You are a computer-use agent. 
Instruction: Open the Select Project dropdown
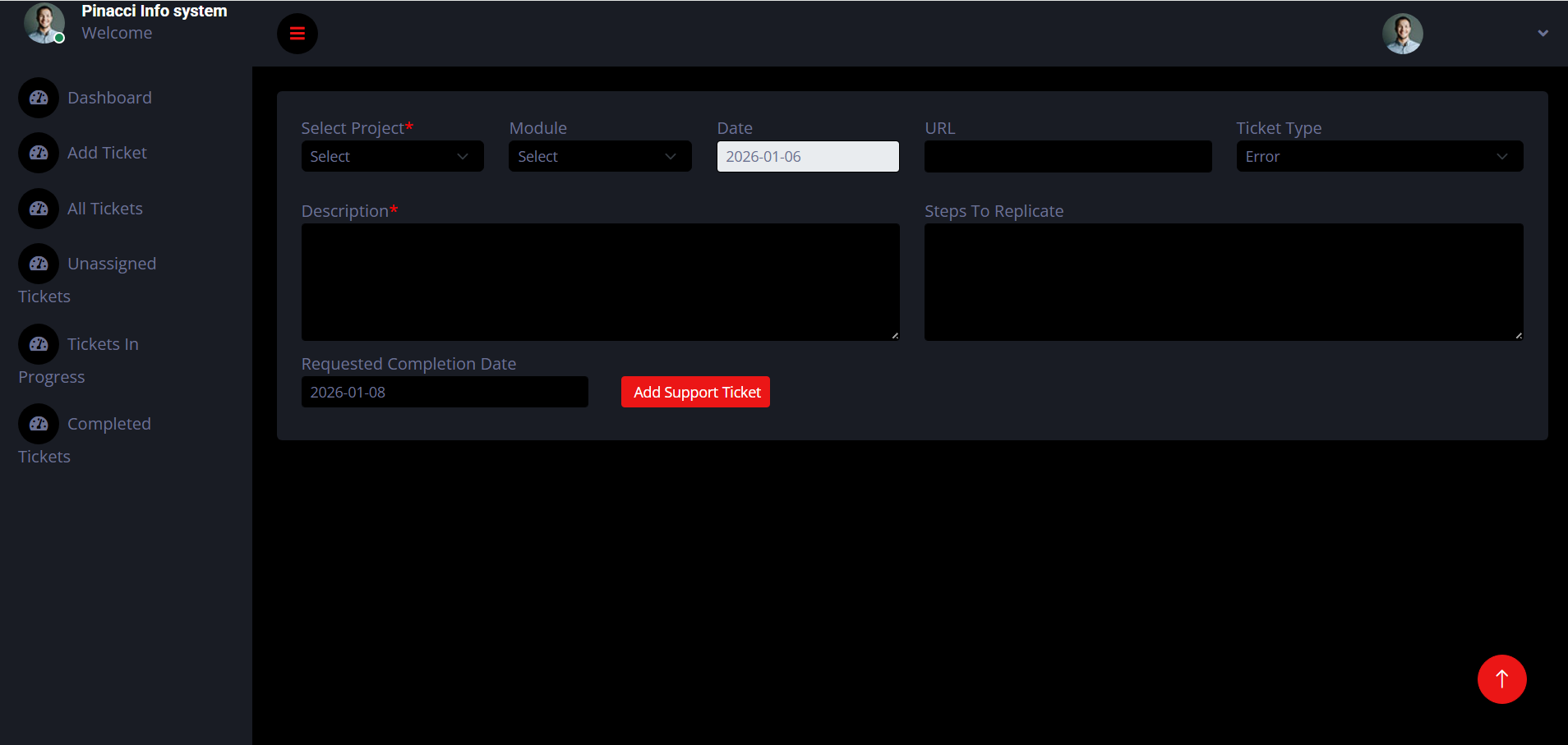click(392, 157)
